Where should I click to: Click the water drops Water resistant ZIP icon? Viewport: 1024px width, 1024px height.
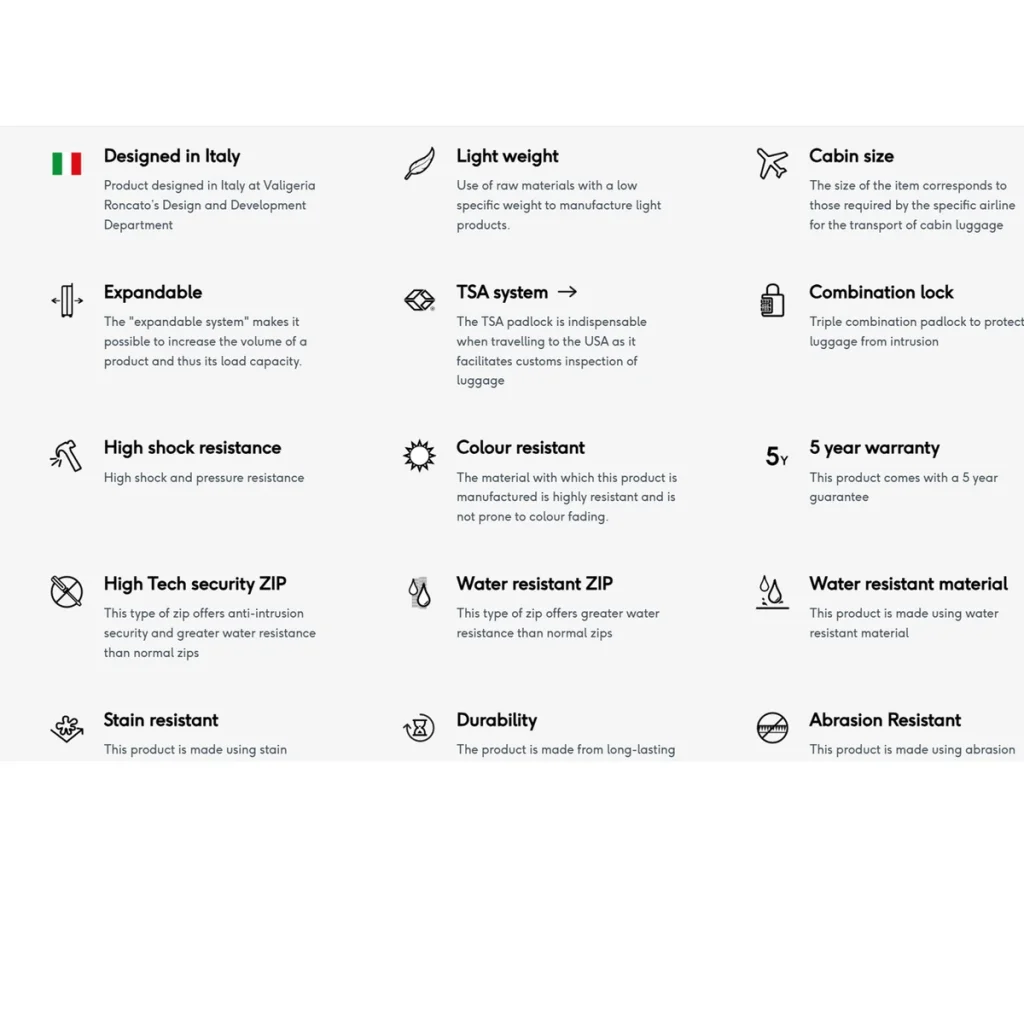(x=419, y=592)
